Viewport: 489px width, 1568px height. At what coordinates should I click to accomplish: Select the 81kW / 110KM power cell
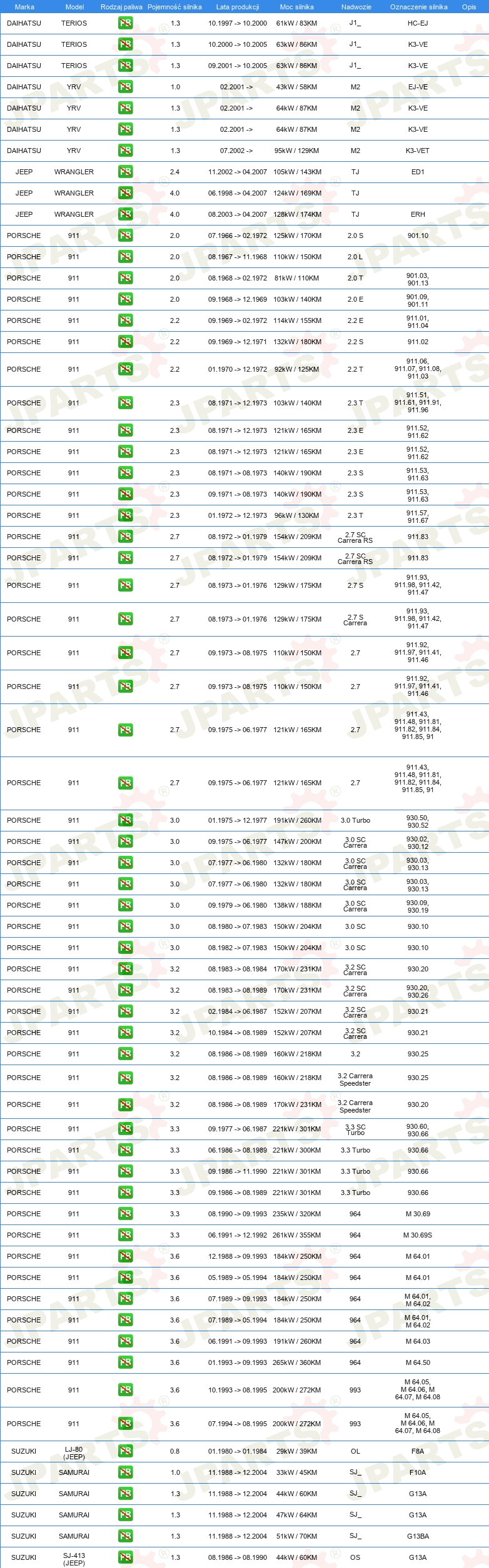click(x=296, y=278)
